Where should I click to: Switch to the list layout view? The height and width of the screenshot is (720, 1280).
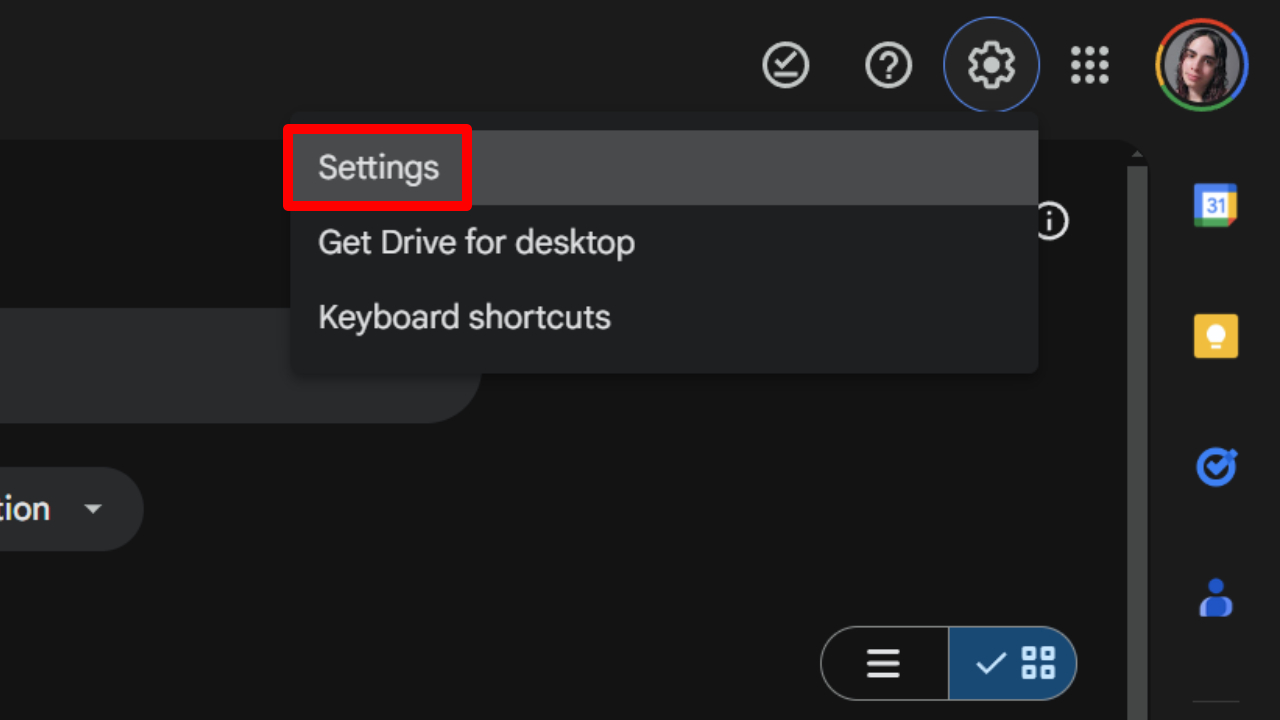(884, 663)
